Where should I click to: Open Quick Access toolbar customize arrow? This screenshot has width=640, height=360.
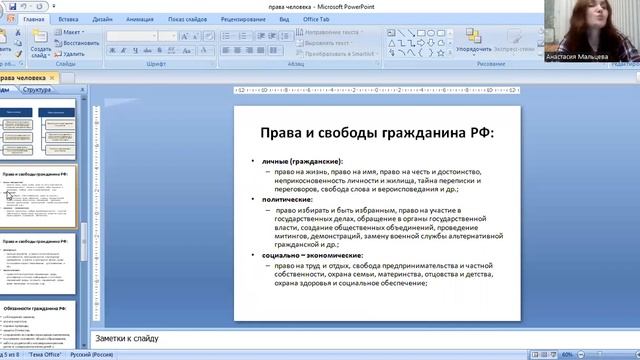[x=54, y=7]
